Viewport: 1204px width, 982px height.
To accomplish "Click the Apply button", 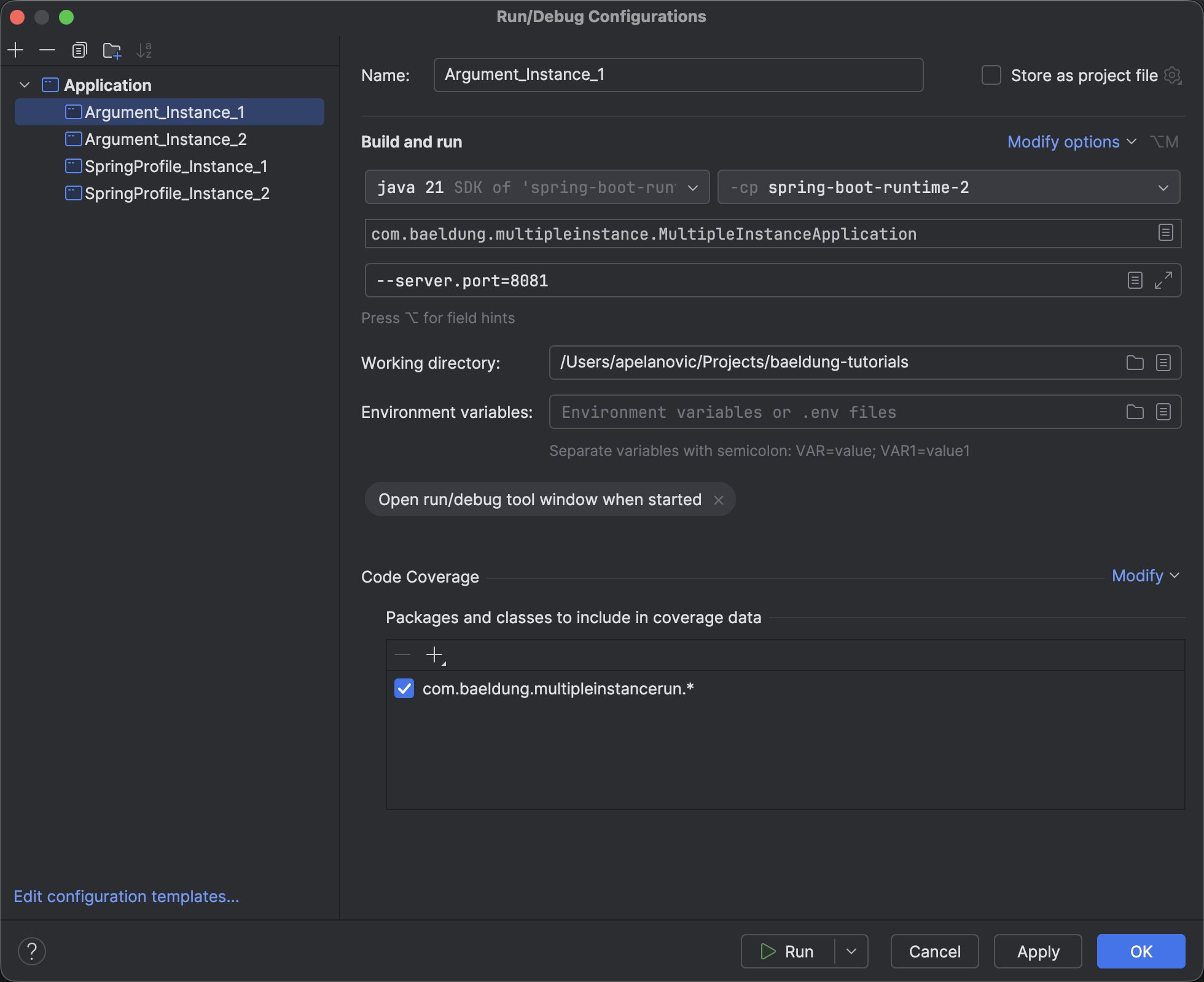I will point(1038,951).
